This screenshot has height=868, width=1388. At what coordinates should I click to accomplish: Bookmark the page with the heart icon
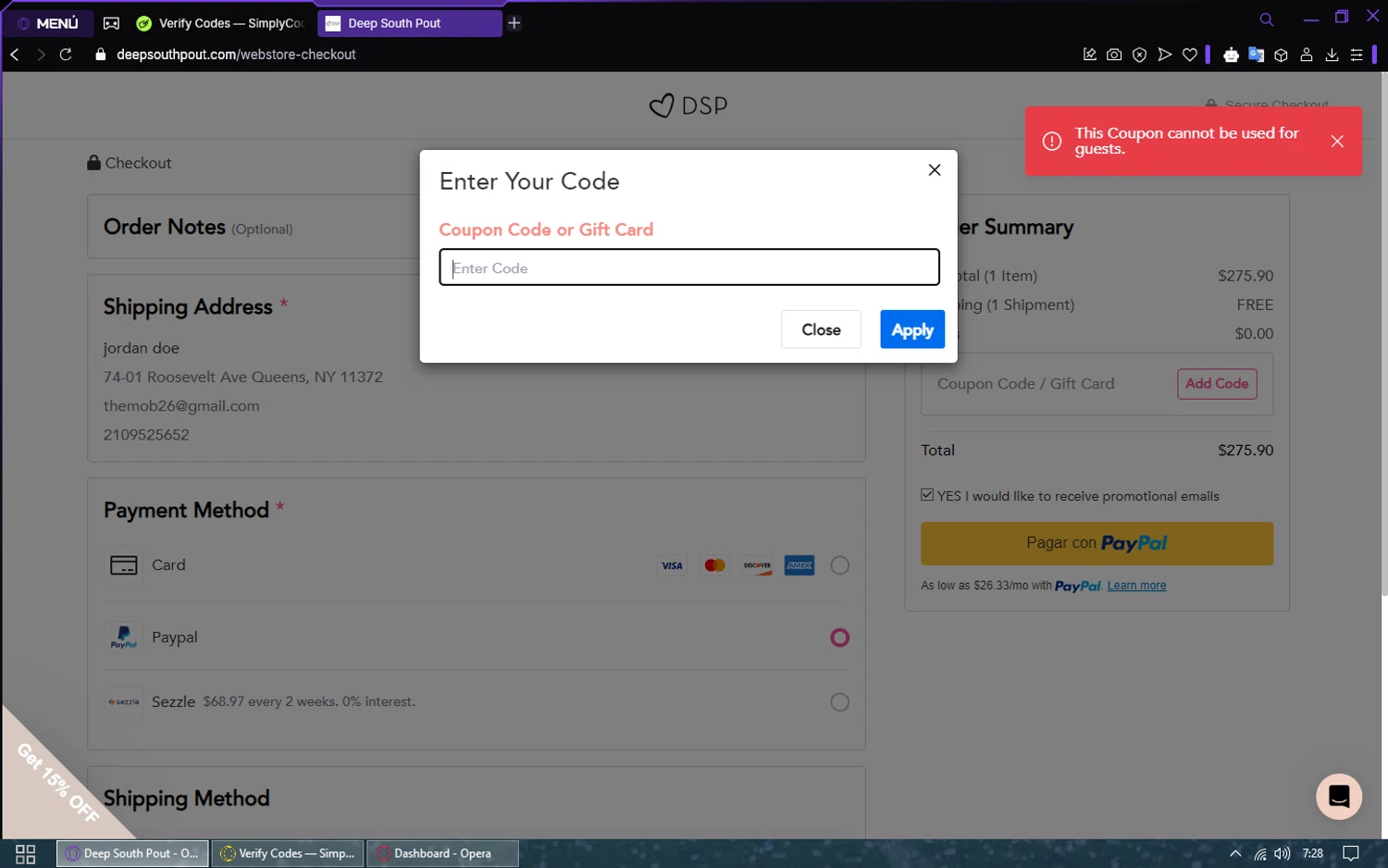(x=1190, y=55)
